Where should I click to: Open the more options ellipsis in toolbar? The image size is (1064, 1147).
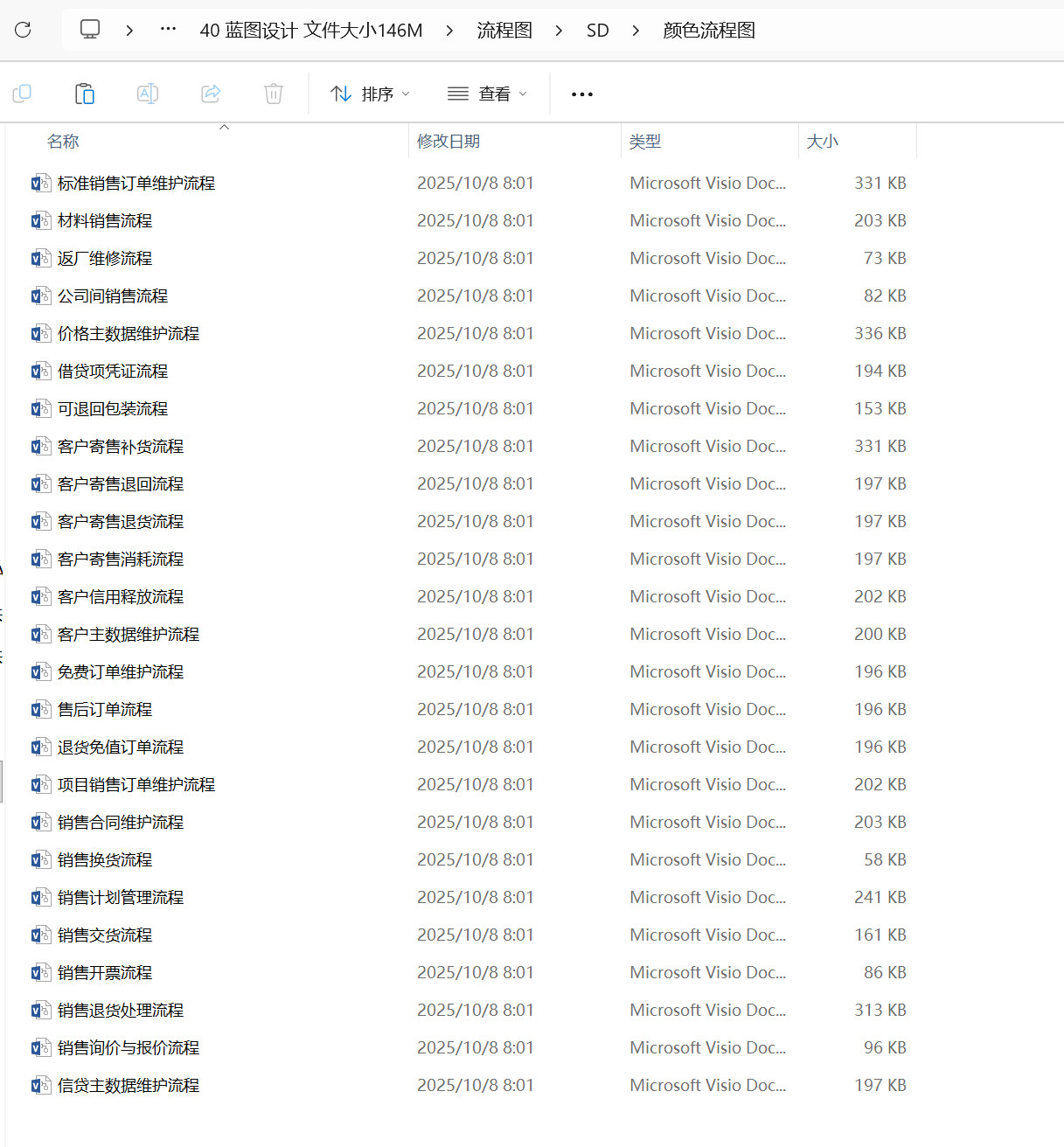(x=582, y=94)
